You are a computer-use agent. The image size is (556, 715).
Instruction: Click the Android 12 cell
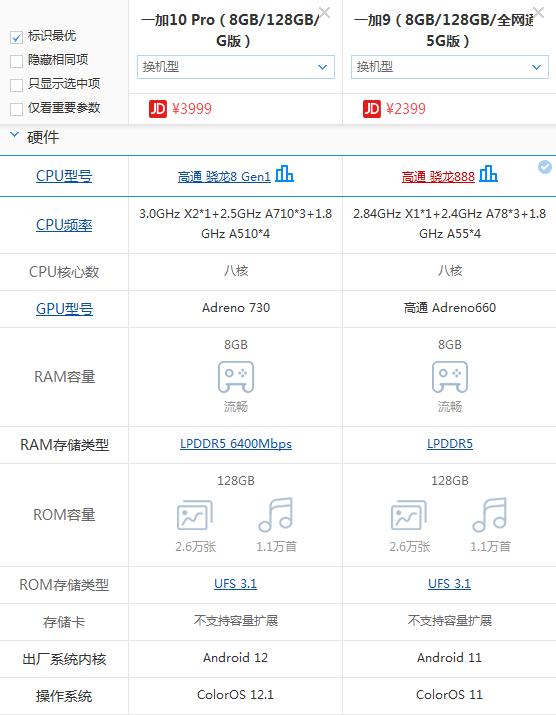point(235,658)
